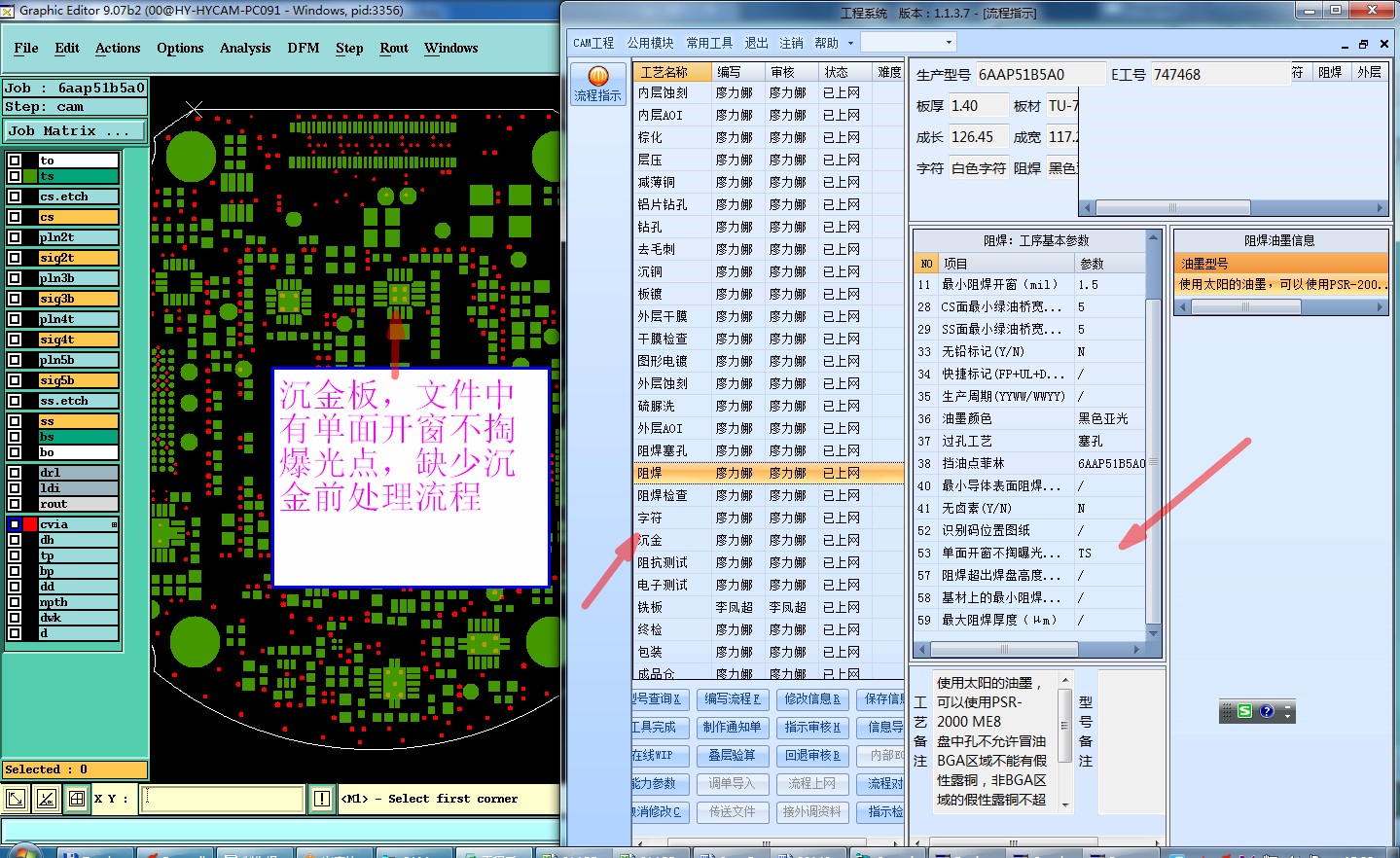Click the 指示审核 H button

coord(812,728)
